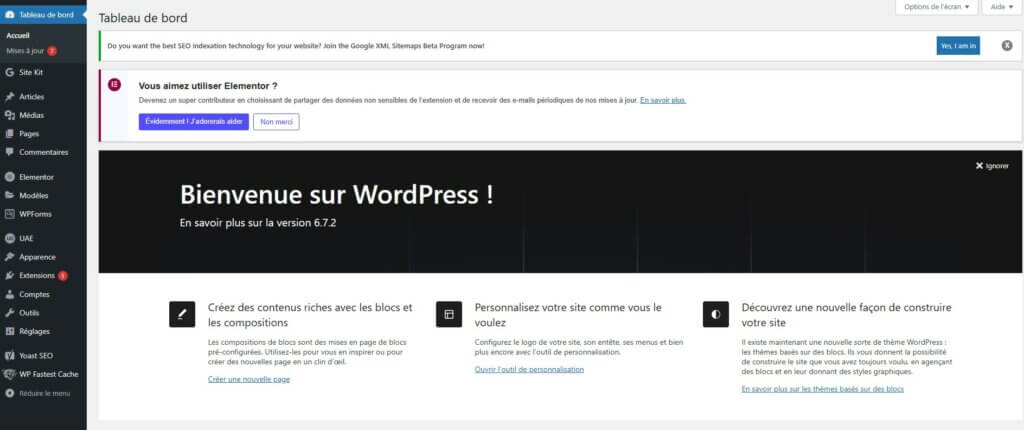This screenshot has width=1024, height=430.
Task: Click the Vous aimez utiliser Elementor ? heading
Action: tap(208, 85)
